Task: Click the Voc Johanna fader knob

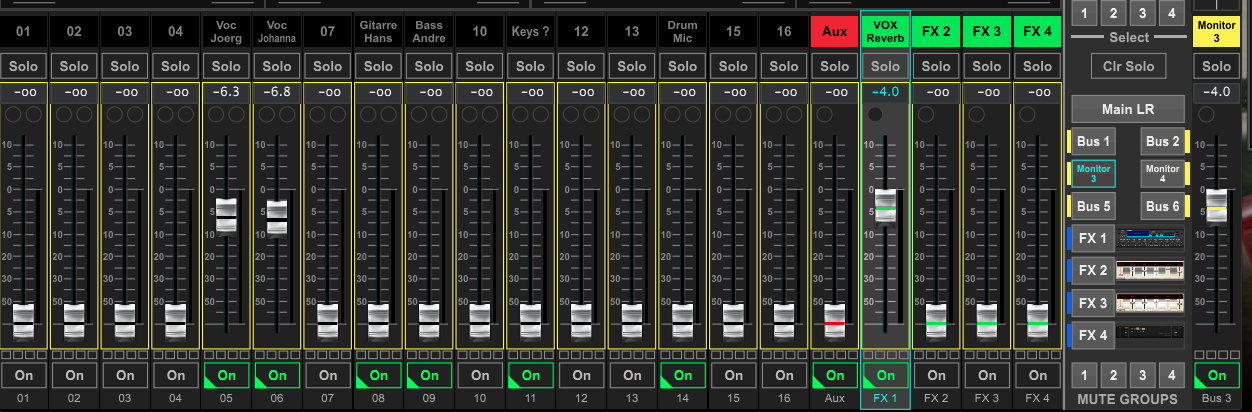Action: pos(277,217)
